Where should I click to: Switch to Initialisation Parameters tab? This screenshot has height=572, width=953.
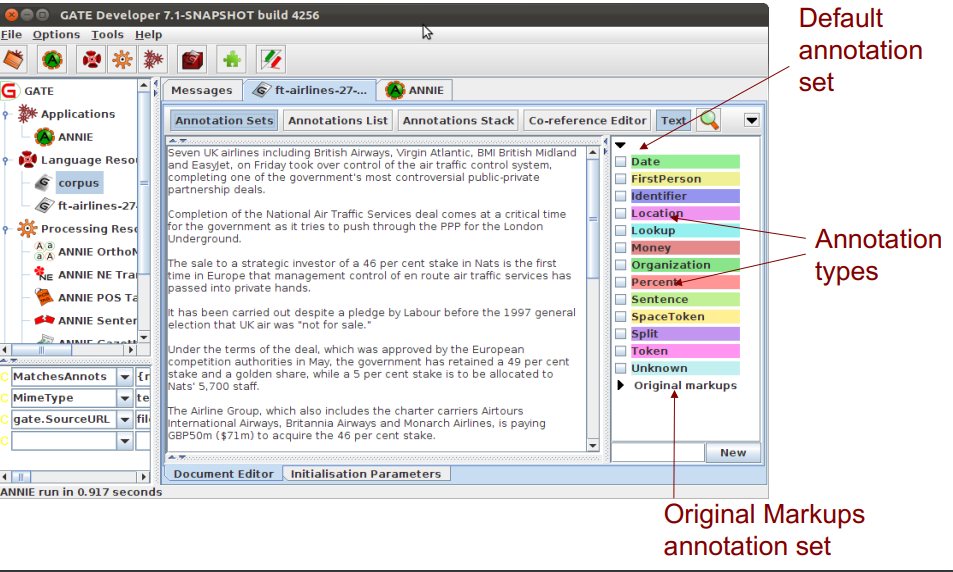366,474
